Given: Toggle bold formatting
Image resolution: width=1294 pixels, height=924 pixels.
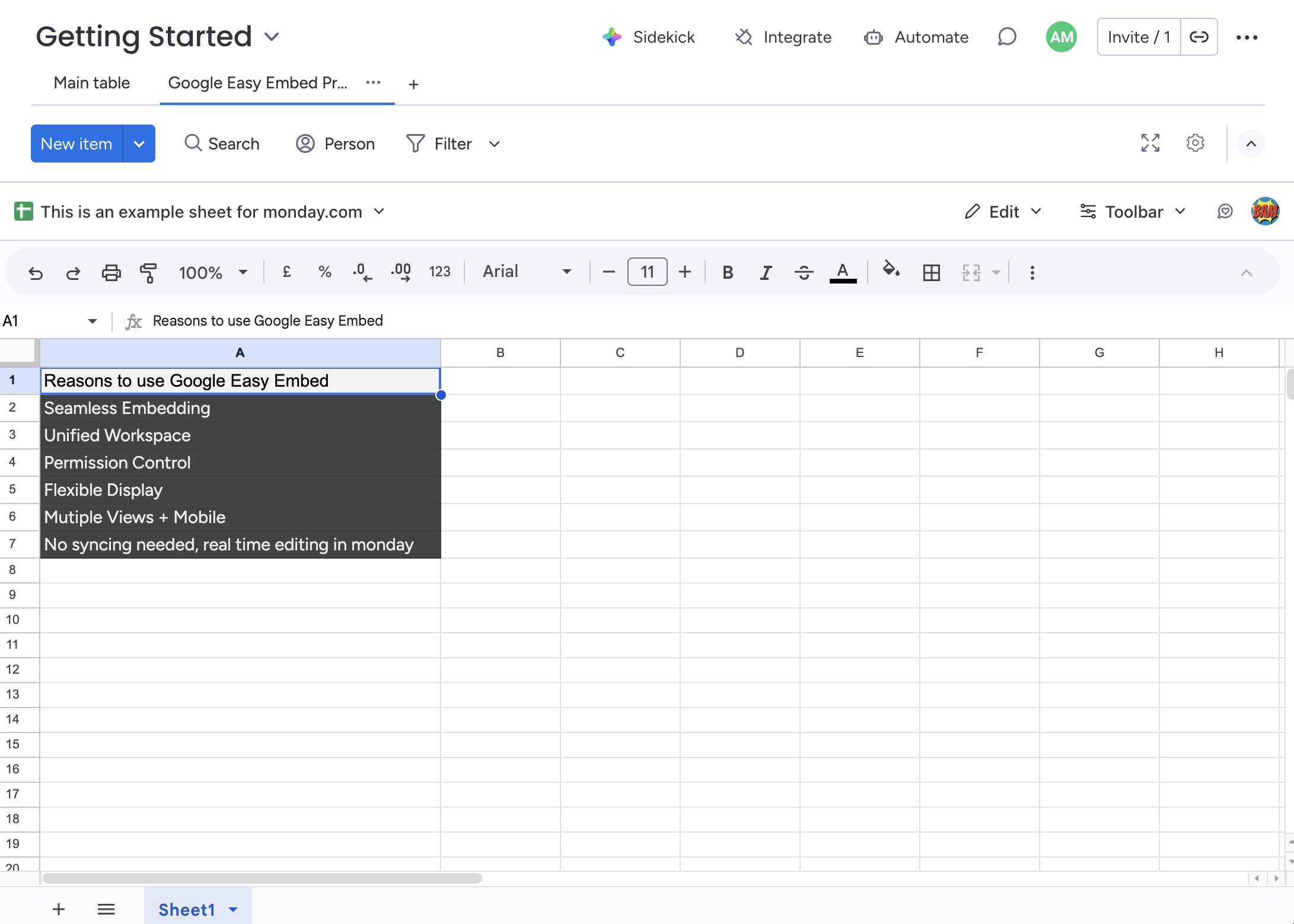Looking at the screenshot, I should coord(728,273).
